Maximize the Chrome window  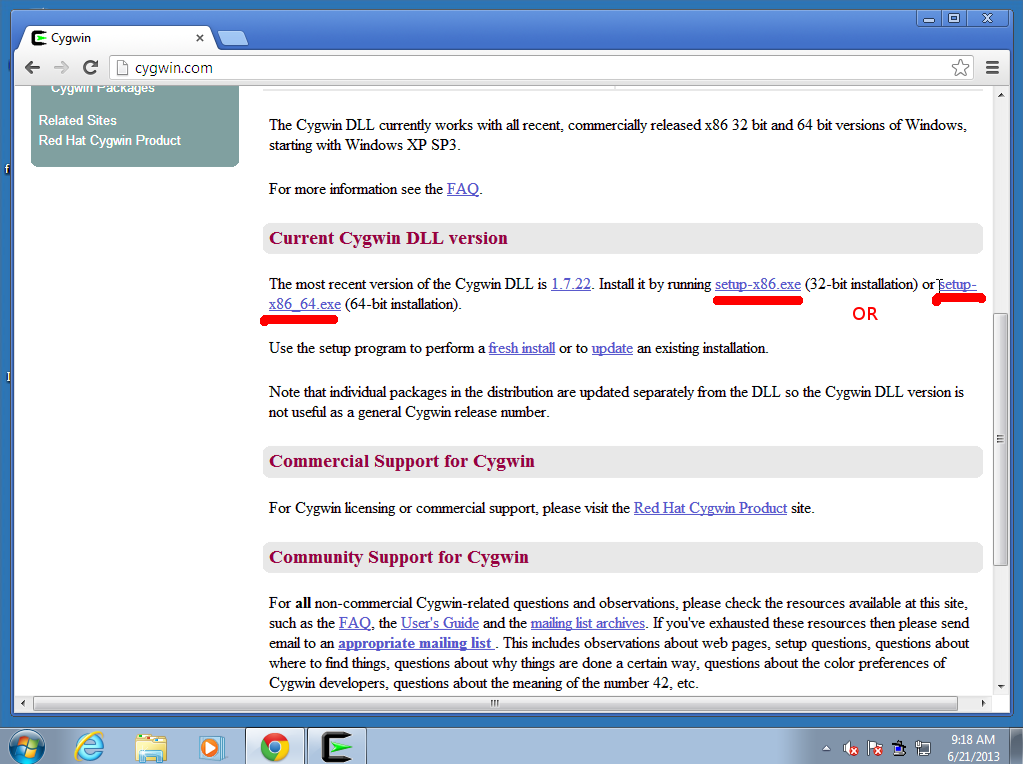(x=954, y=19)
